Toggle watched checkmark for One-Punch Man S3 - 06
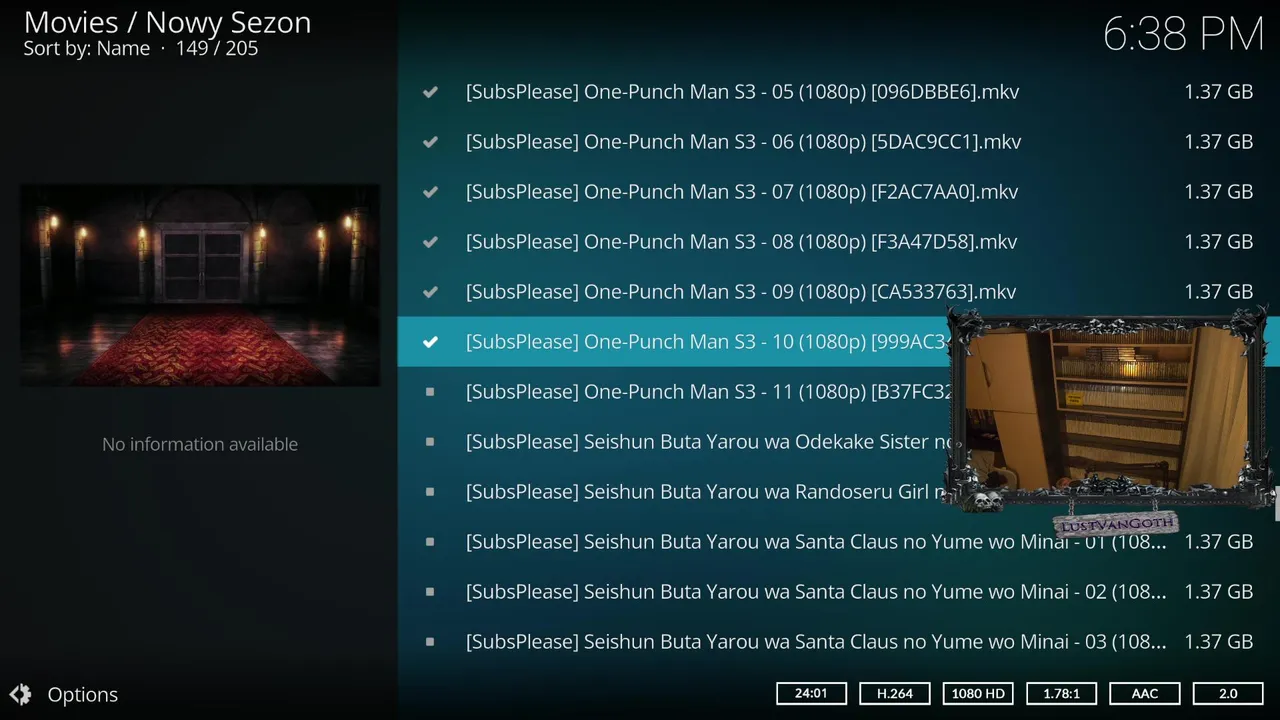 [x=430, y=142]
